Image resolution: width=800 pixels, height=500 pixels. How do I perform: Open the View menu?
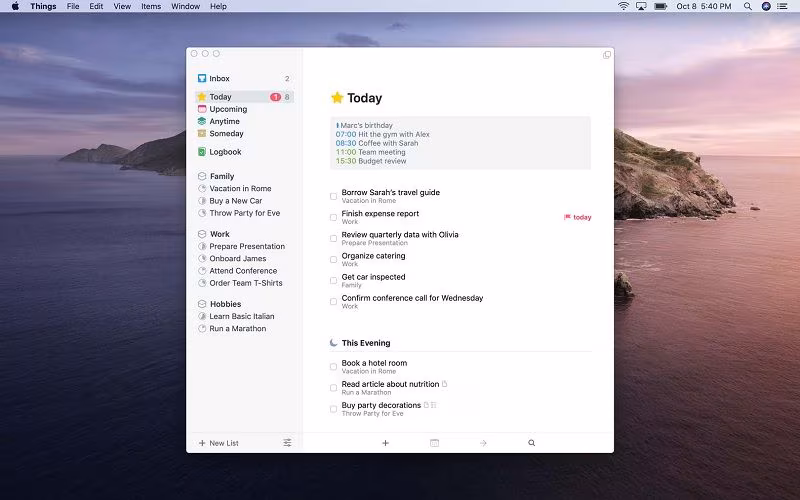click(x=122, y=6)
